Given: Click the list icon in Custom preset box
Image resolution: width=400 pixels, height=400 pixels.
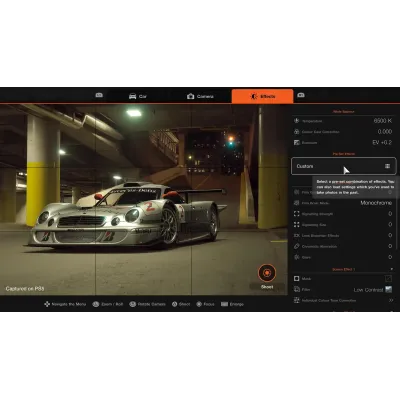Looking at the screenshot, I should point(387,166).
